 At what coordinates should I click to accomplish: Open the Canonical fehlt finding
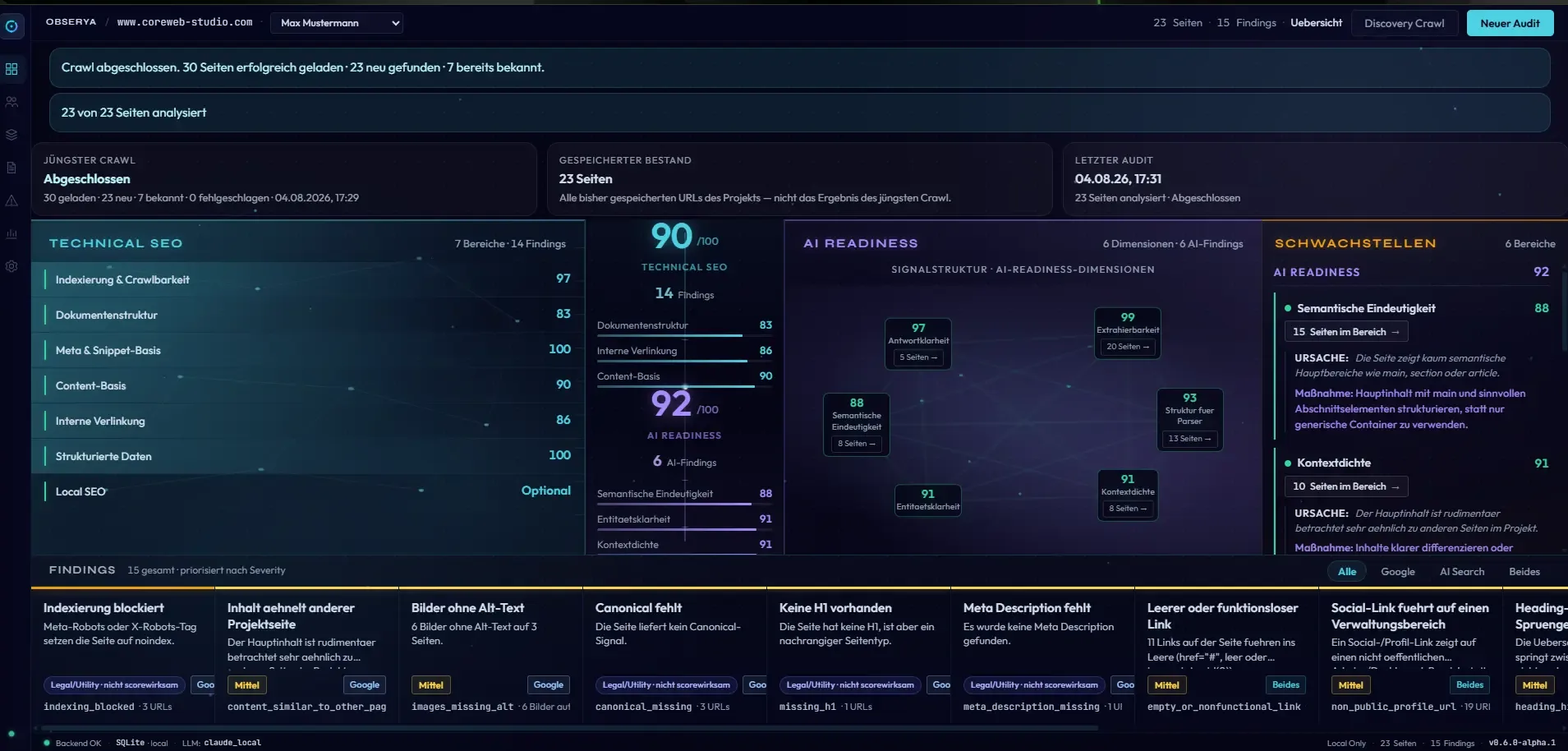click(675, 656)
